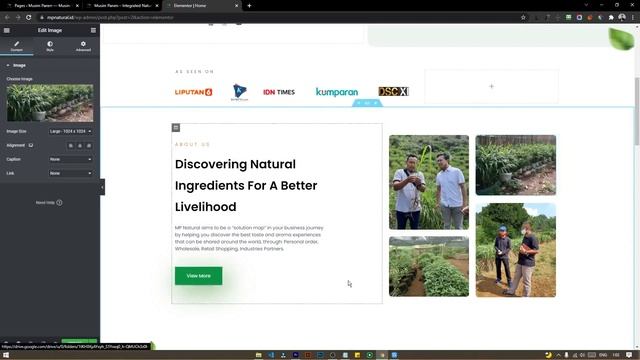The width and height of the screenshot is (640, 360).
Task: Select the About Us label text
Action: pyautogui.click(x=192, y=144)
